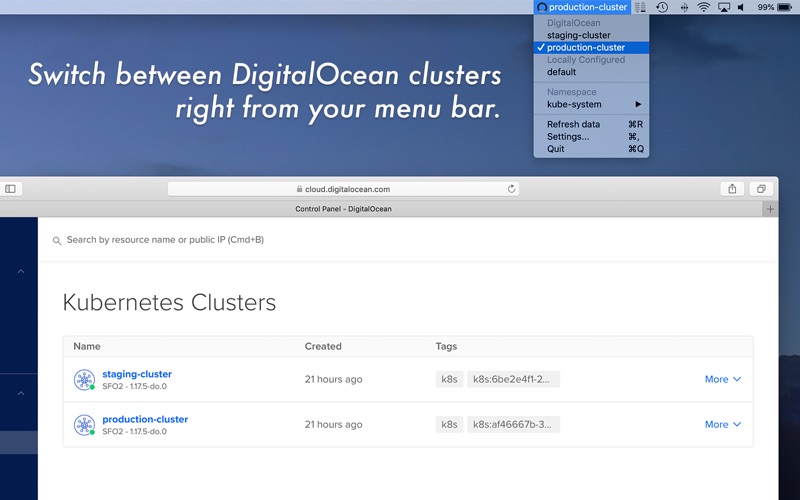
Task: Click the production-cluster Kubernetes icon
Action: coord(84,425)
